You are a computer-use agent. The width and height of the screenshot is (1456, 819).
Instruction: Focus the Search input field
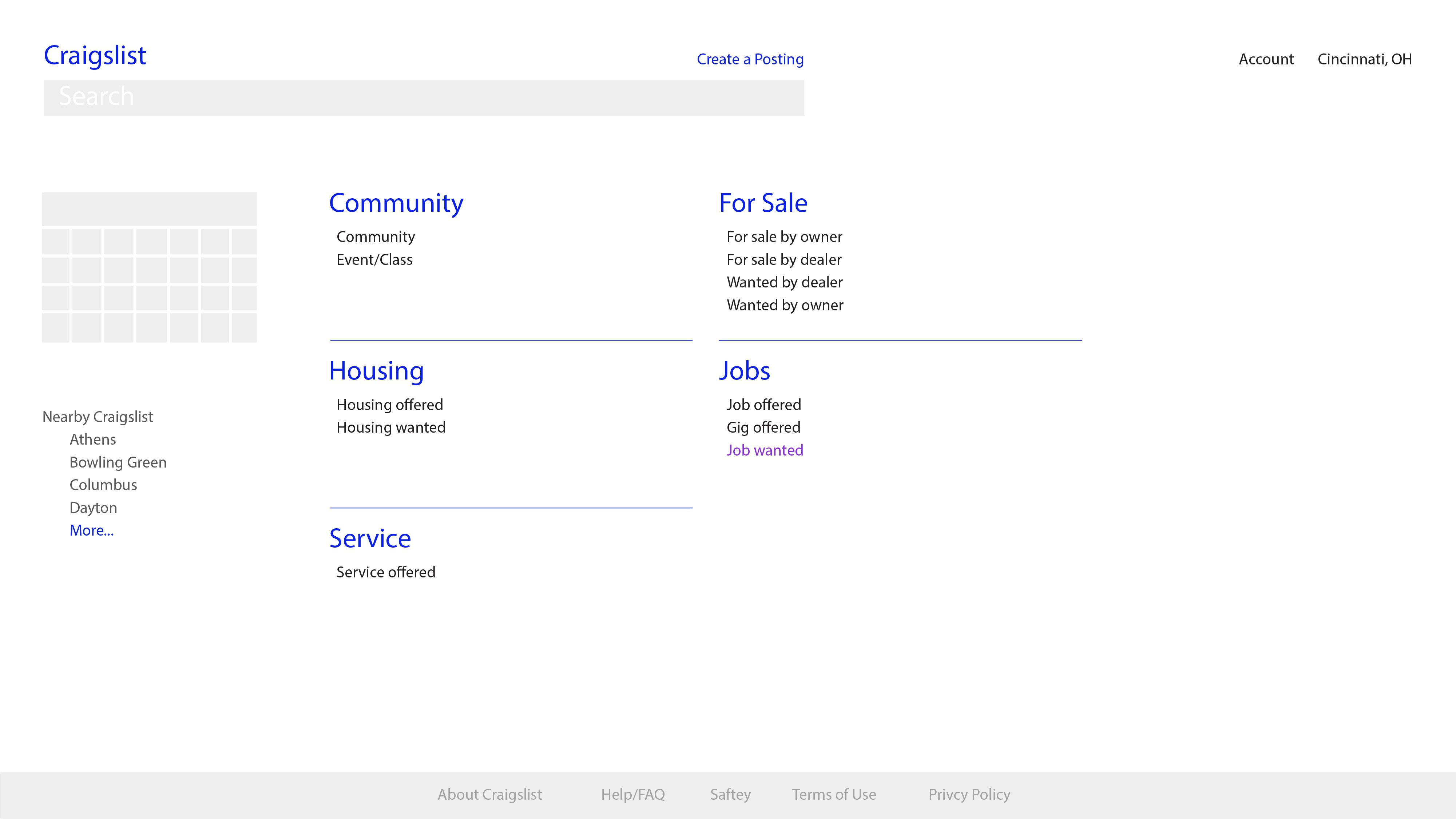(423, 98)
